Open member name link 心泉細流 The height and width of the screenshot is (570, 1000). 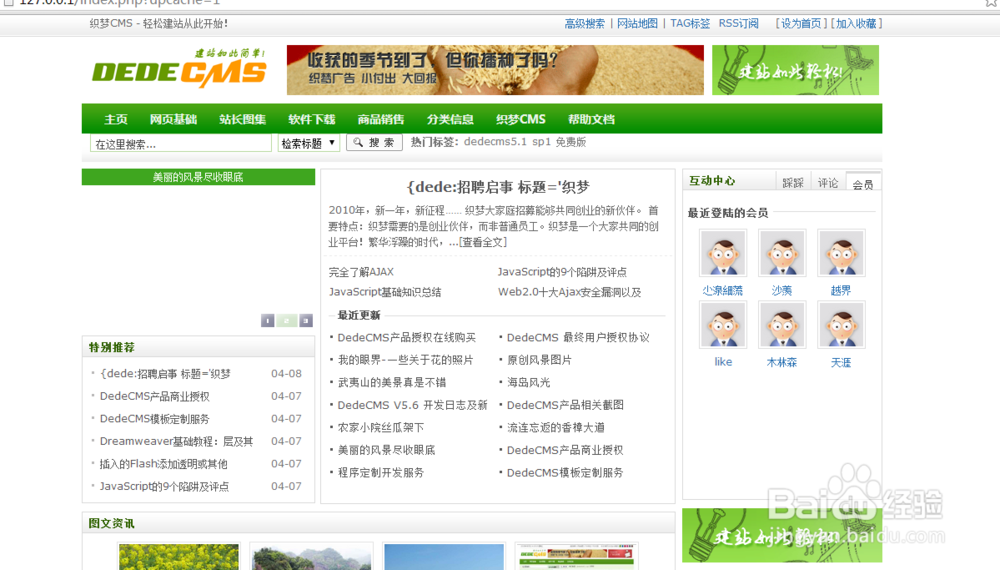pyautogui.click(x=723, y=291)
